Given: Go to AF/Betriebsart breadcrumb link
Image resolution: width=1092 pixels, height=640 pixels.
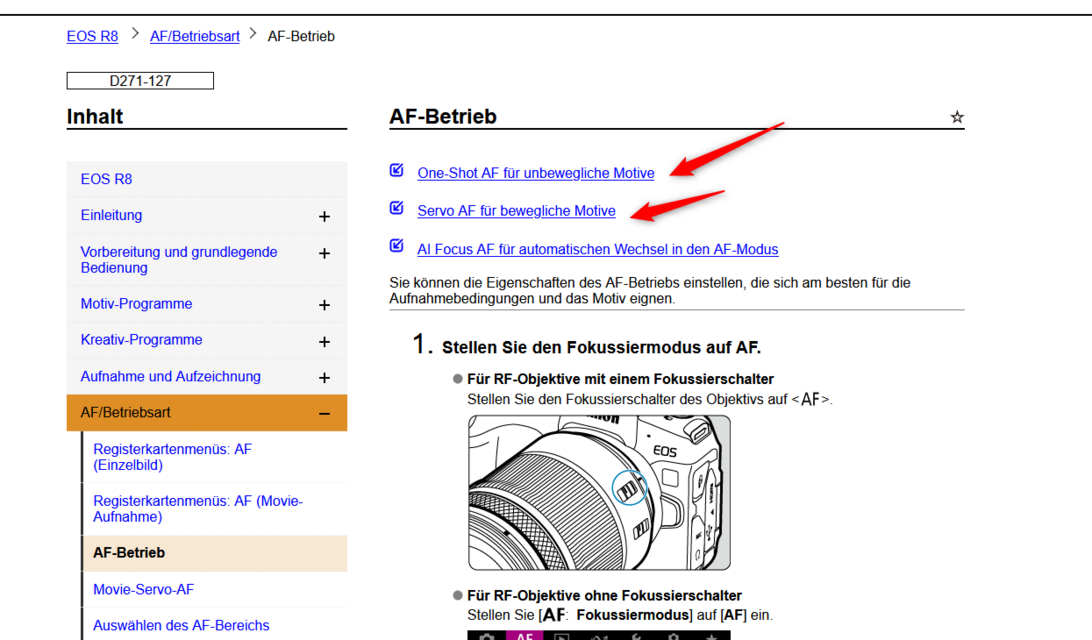Looking at the screenshot, I should pos(195,36).
